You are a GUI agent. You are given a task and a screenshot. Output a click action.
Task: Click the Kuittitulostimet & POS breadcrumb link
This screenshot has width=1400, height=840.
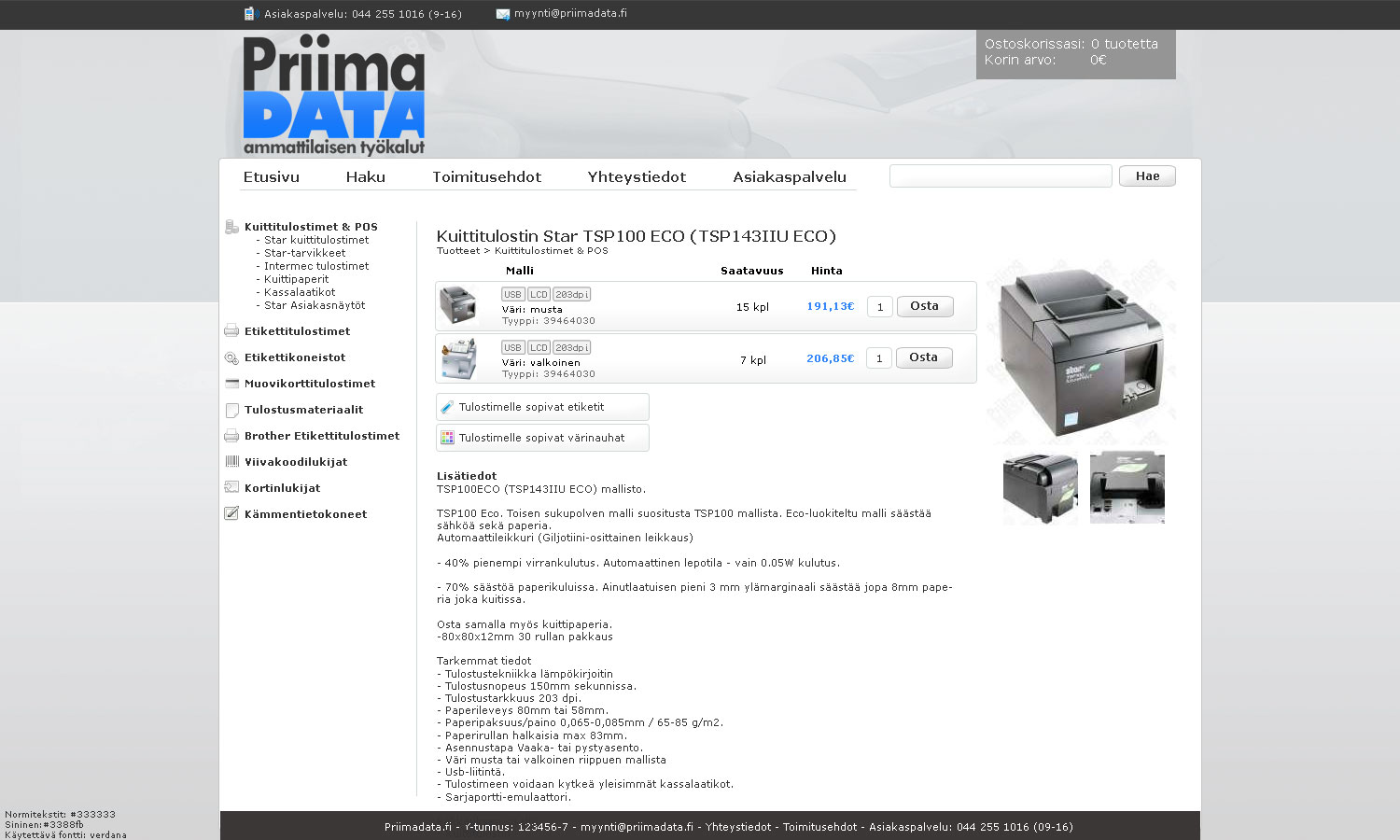coord(552,251)
